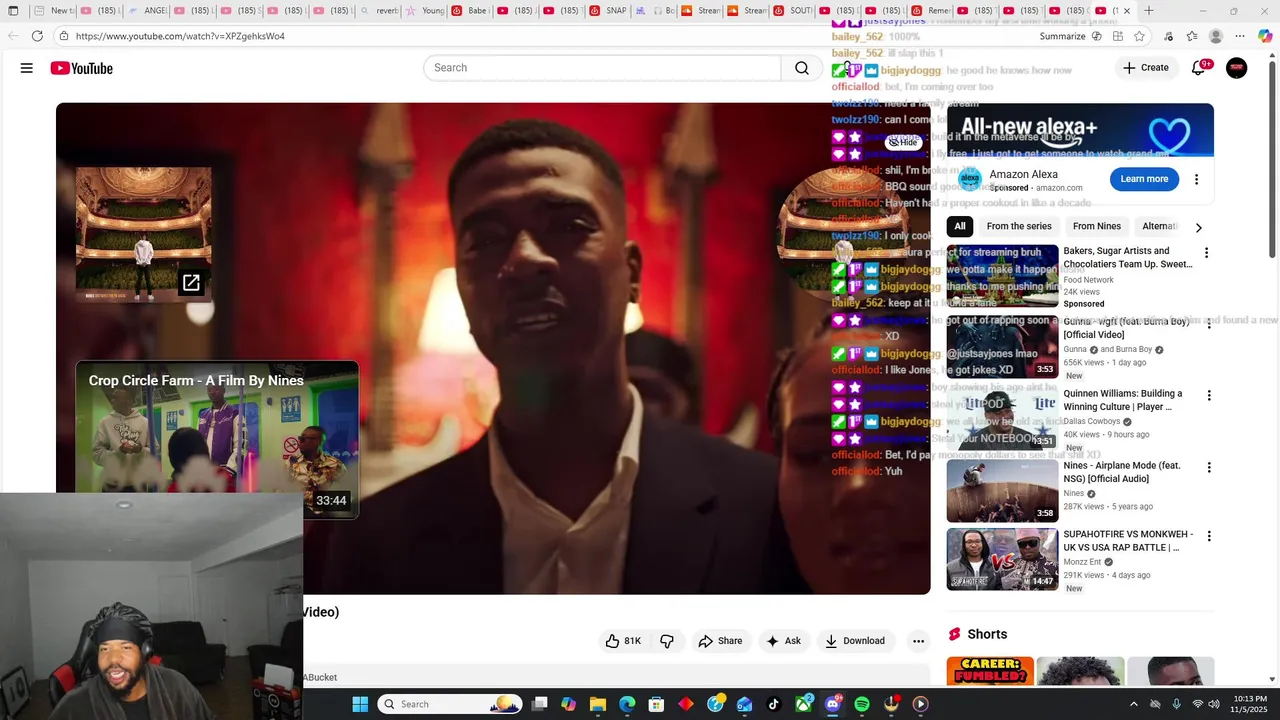1280x720 pixels.
Task: Click the Amazon Alexa advertiser name
Action: click(x=1023, y=174)
